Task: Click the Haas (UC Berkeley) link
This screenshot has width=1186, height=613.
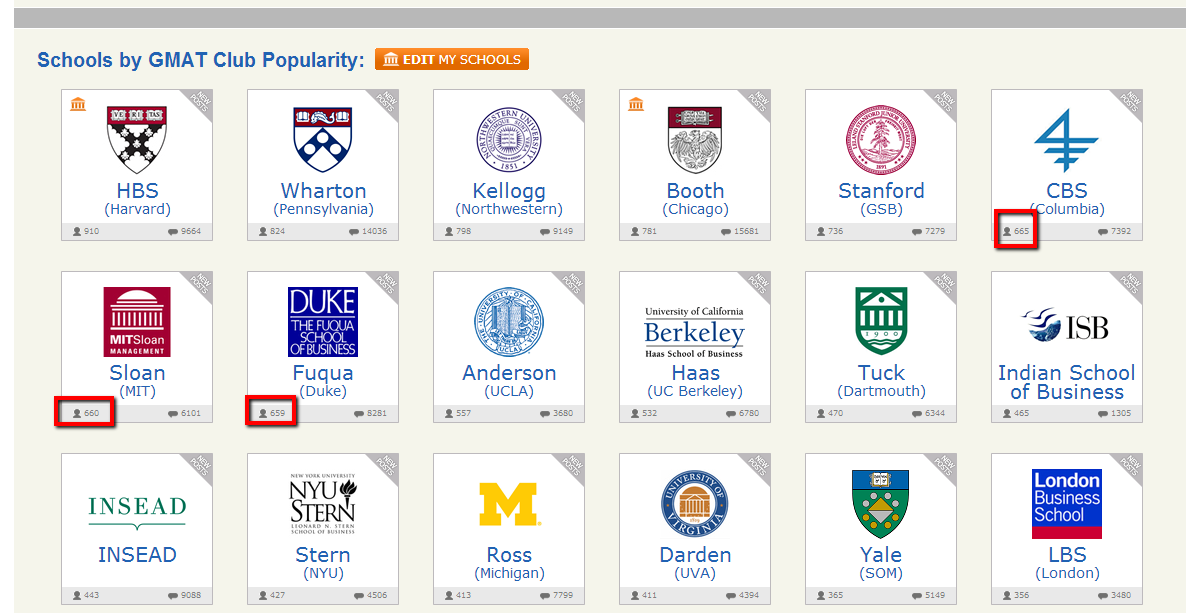Action: point(695,381)
